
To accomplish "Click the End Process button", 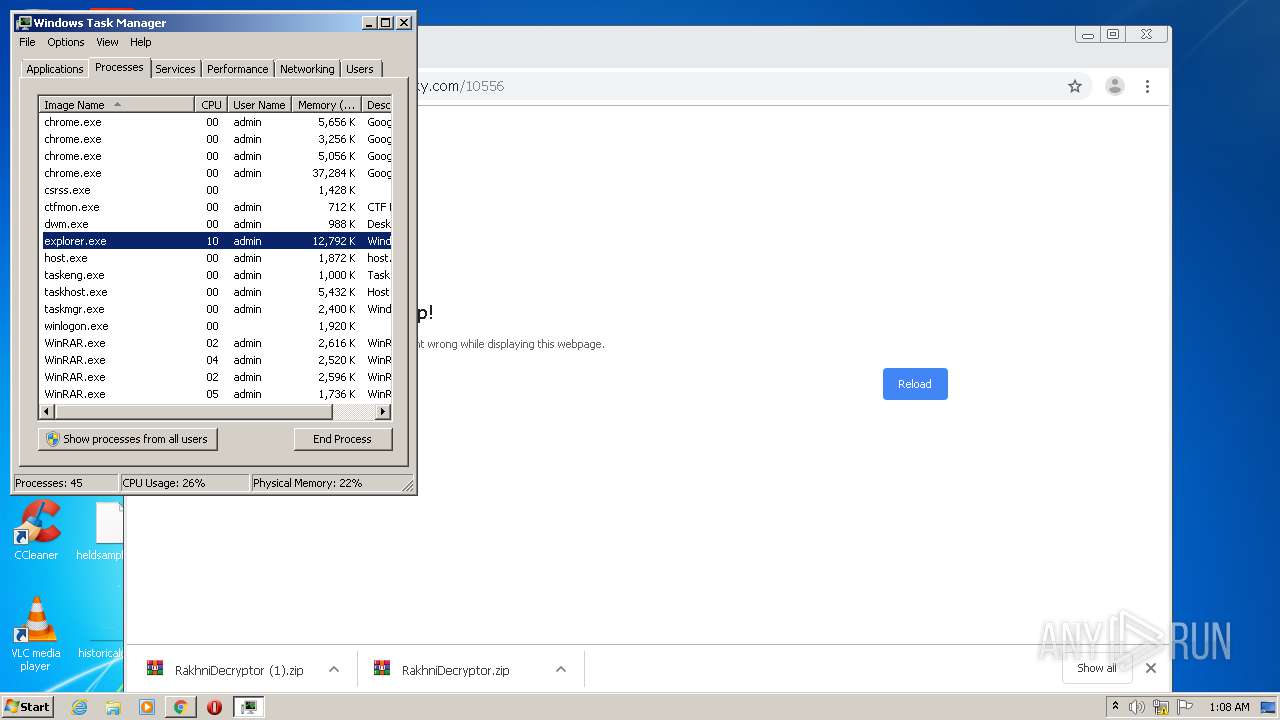I will pyautogui.click(x=342, y=439).
